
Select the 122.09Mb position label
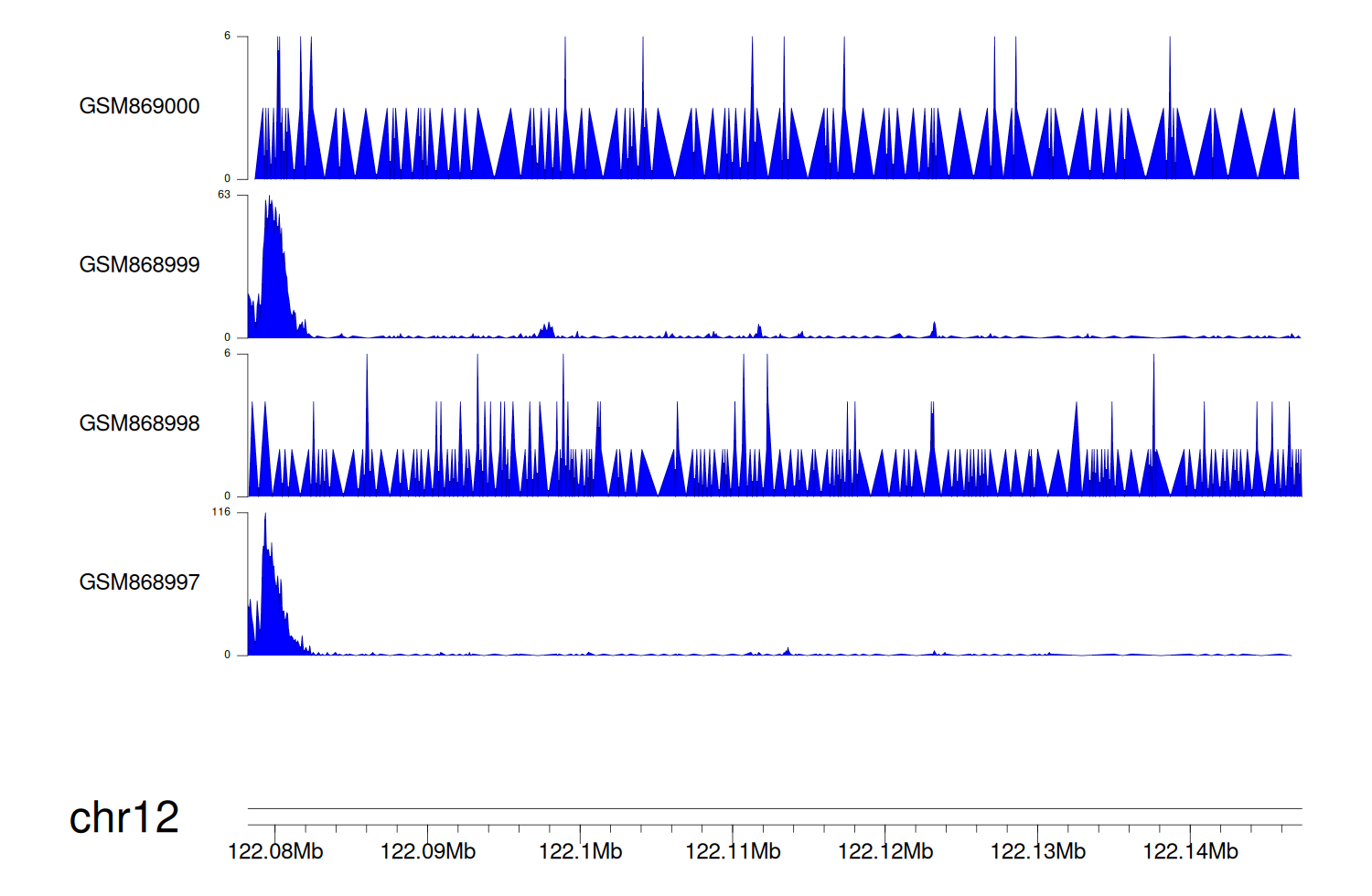click(x=427, y=851)
